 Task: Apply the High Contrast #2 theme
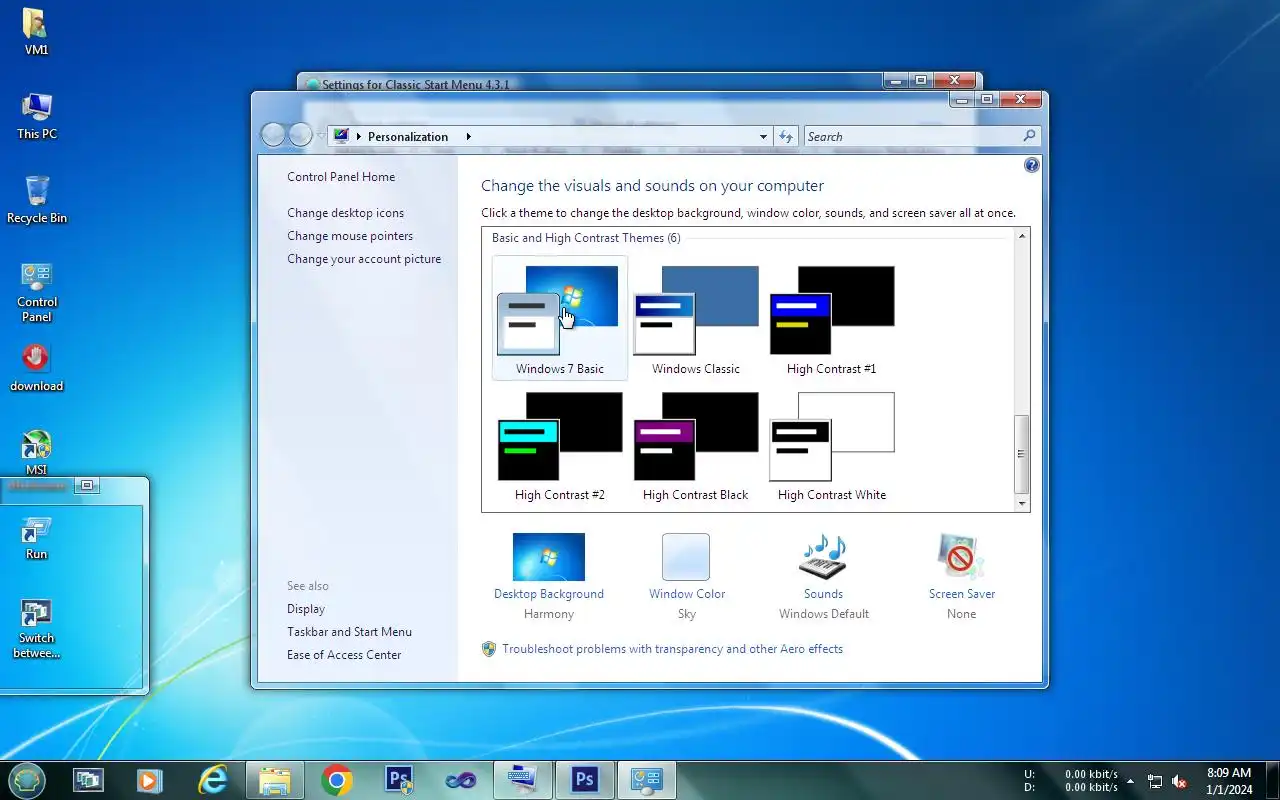point(560,445)
